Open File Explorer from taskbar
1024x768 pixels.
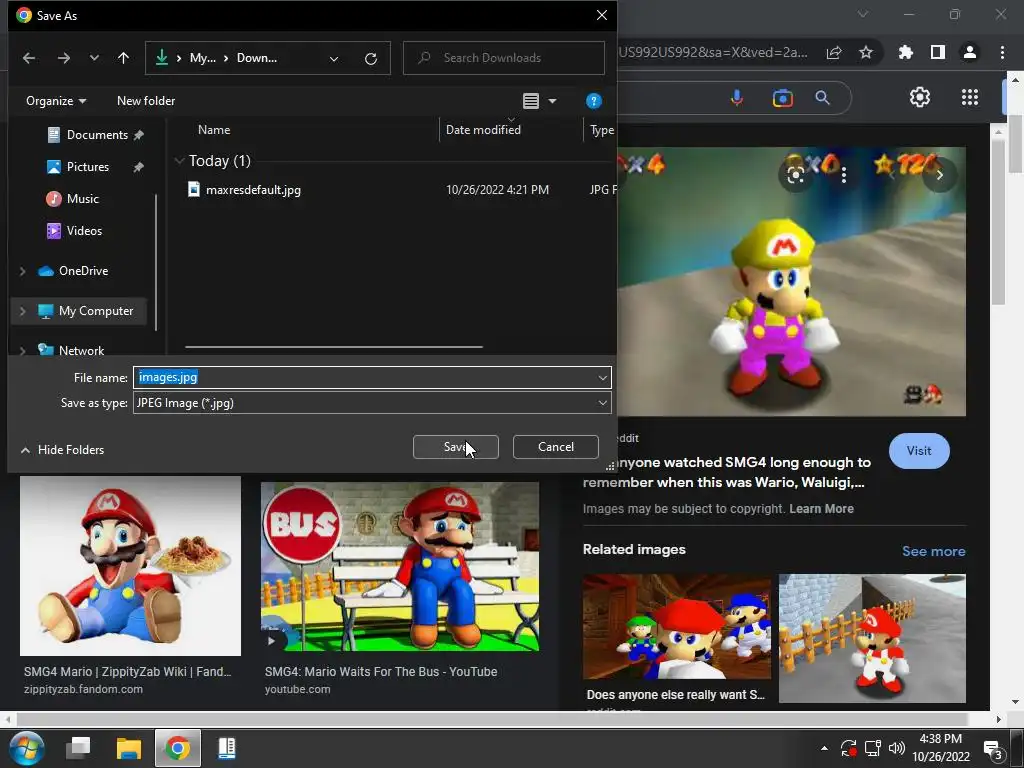click(129, 748)
